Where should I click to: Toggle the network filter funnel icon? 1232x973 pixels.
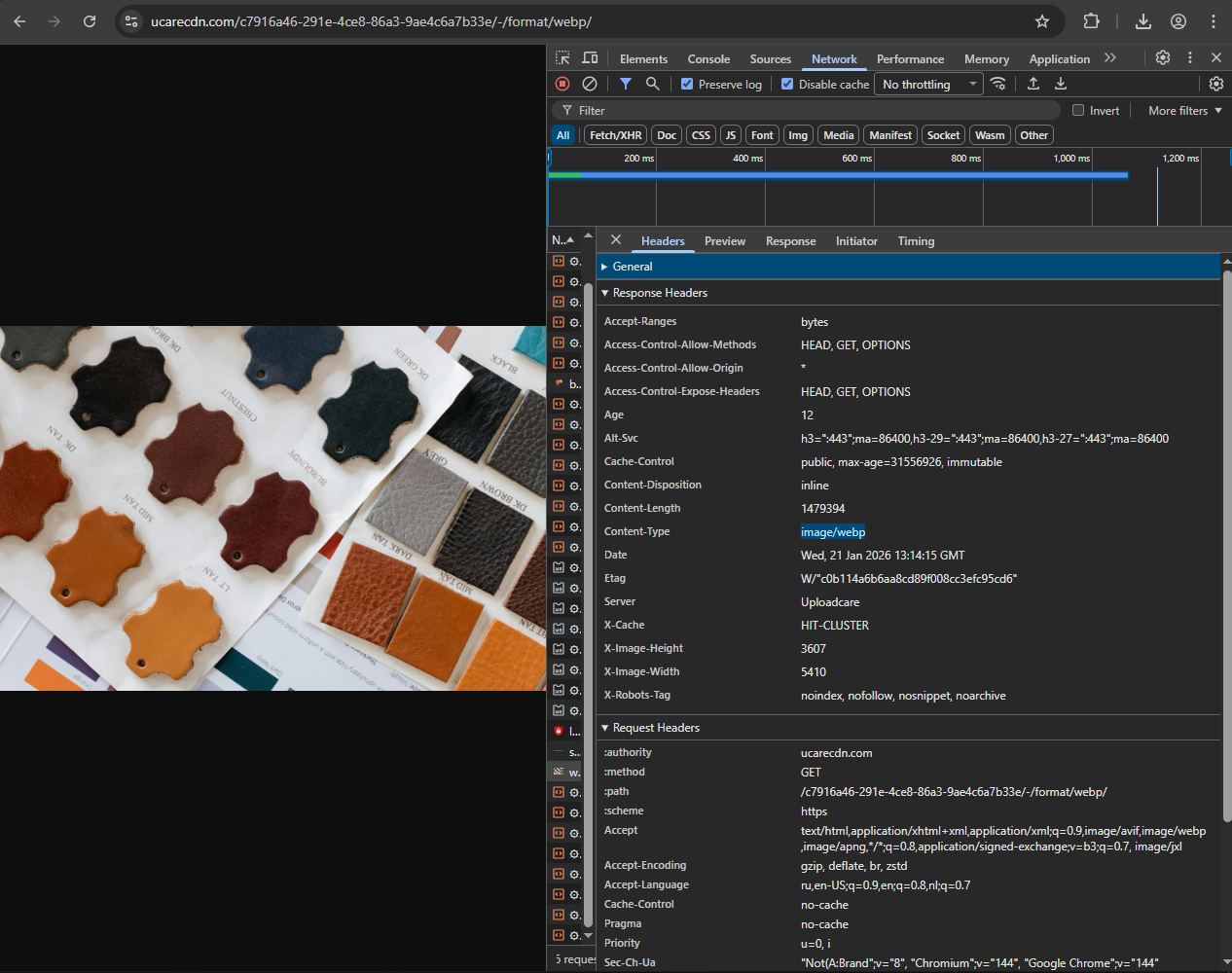pos(626,84)
